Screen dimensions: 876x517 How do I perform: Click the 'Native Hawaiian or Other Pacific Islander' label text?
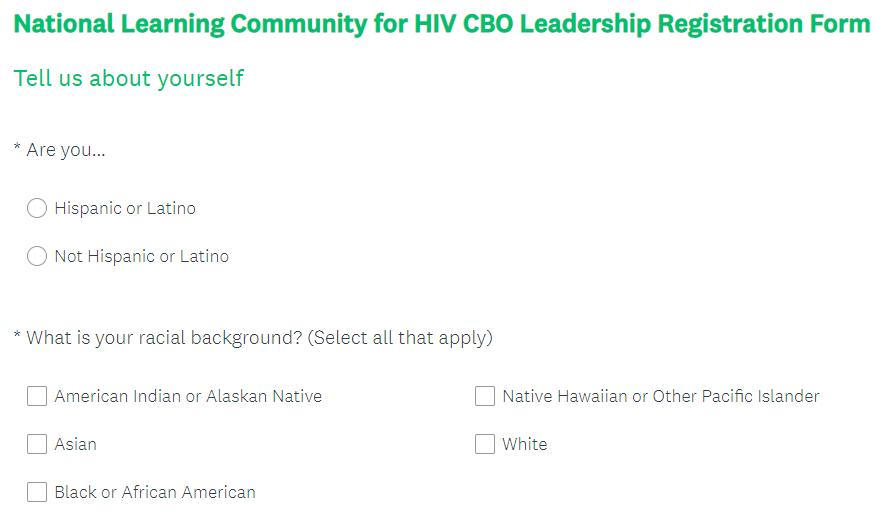[x=660, y=396]
